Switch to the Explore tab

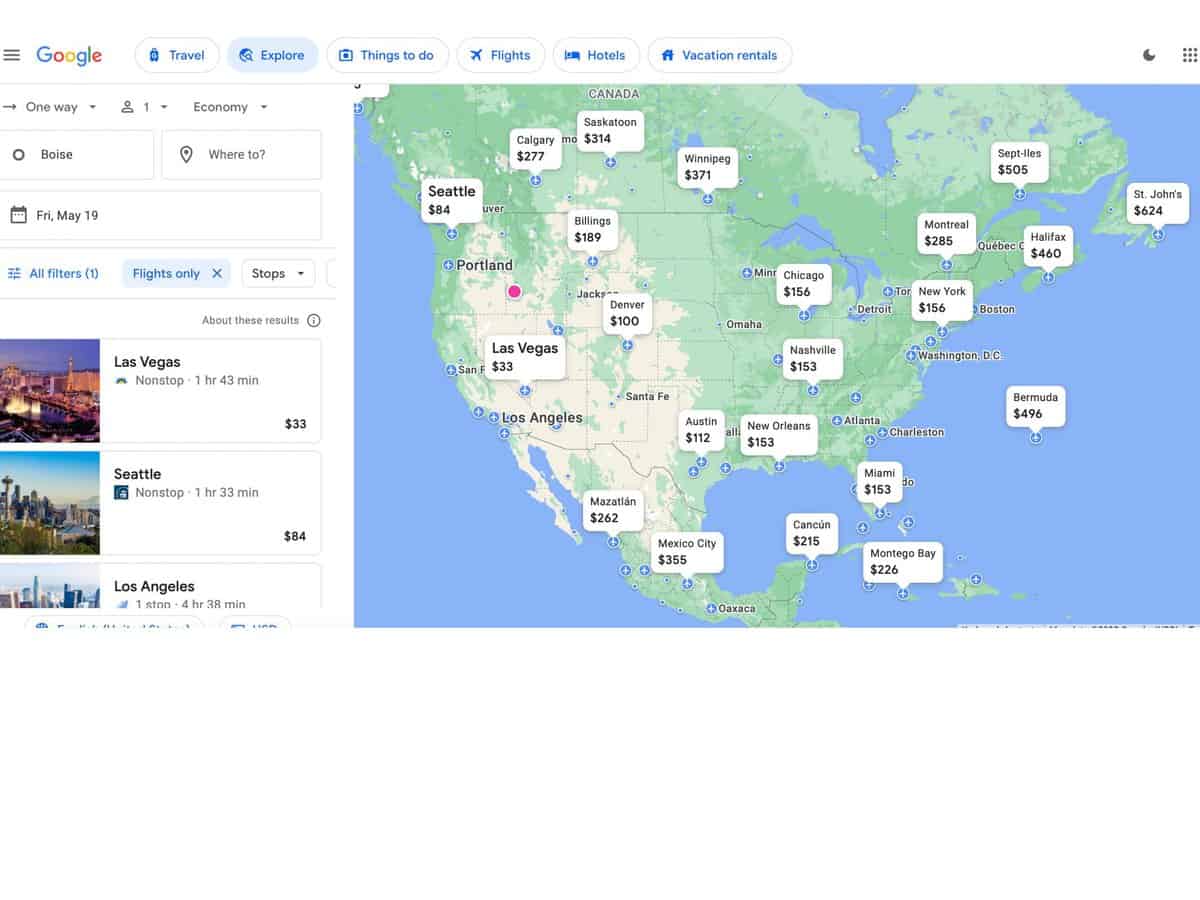click(273, 55)
